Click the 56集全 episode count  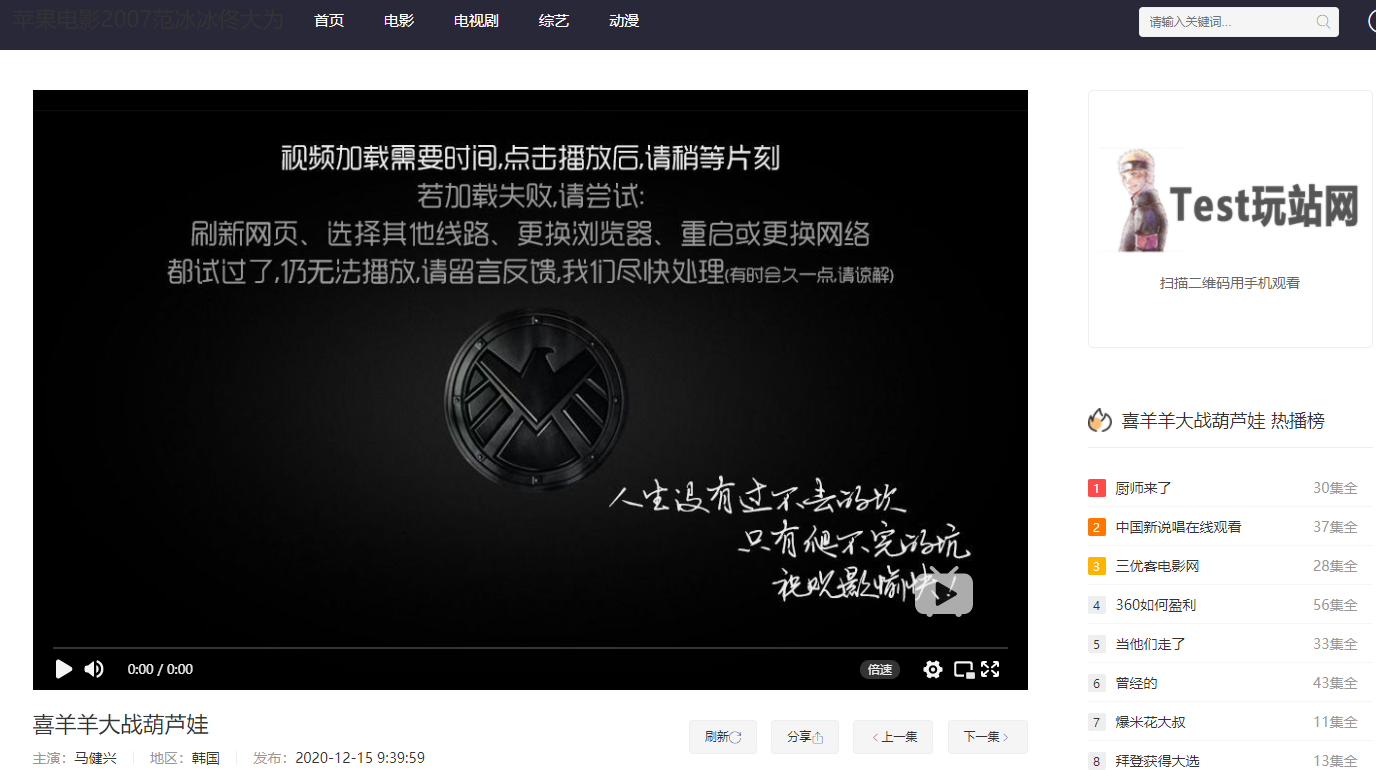[1335, 605]
